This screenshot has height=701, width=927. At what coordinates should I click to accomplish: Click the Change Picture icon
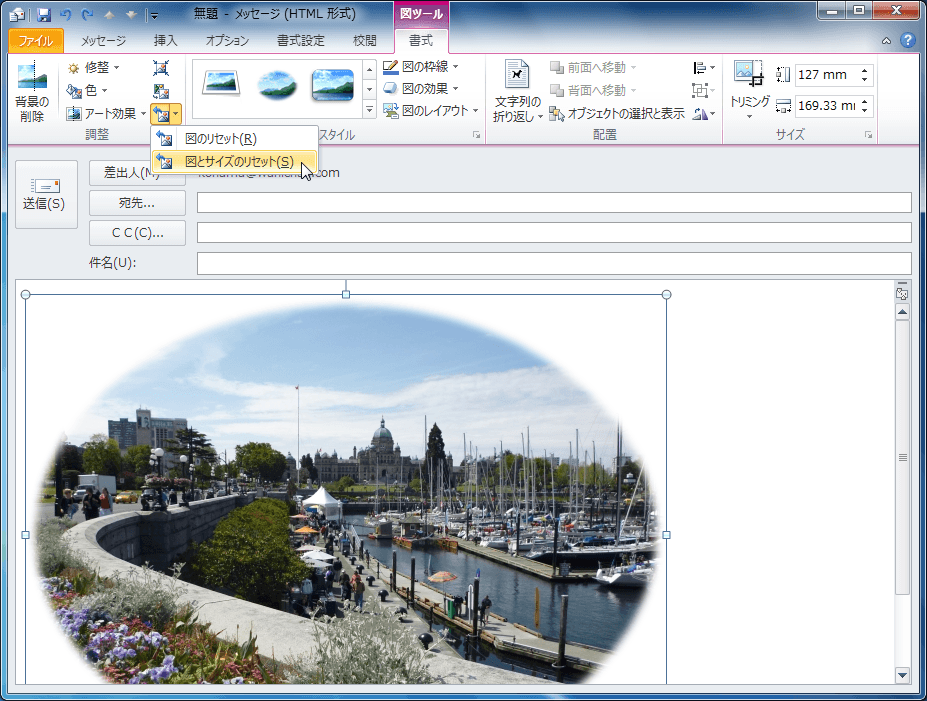(161, 90)
